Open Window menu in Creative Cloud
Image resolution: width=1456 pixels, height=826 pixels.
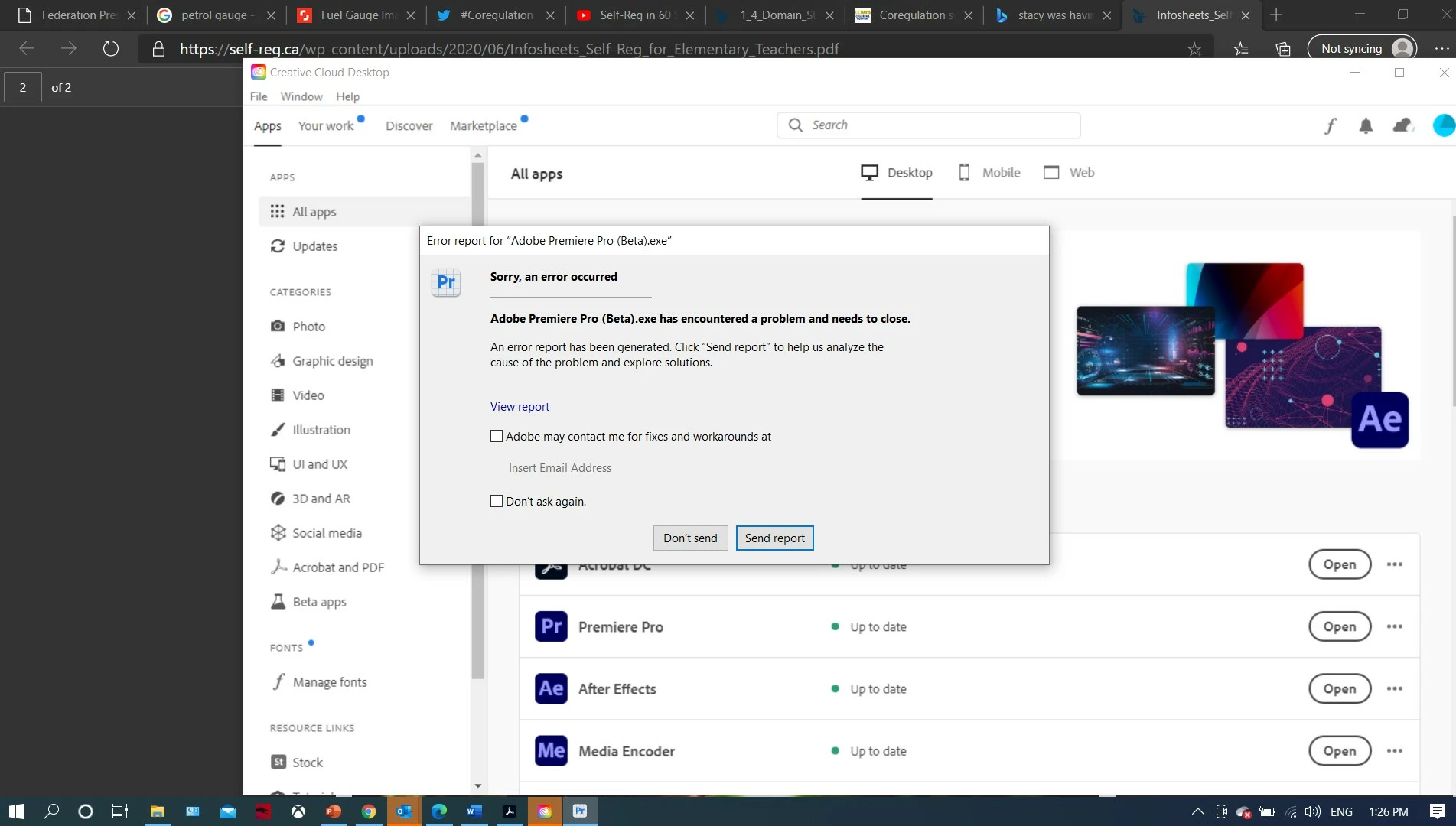(301, 96)
